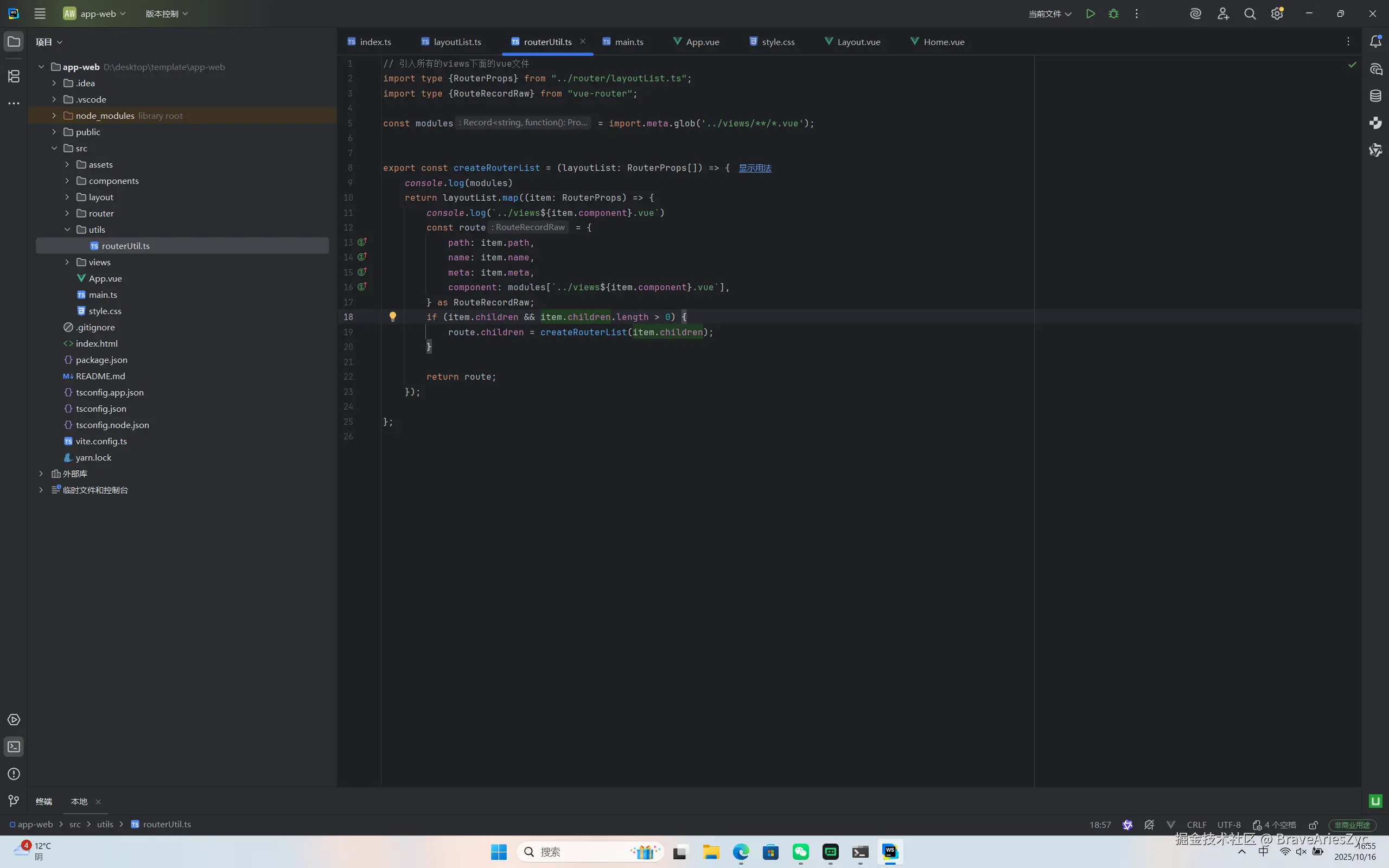Toggle the read-only lock icon in status bar
Image resolution: width=1389 pixels, height=868 pixels.
click(x=1313, y=825)
